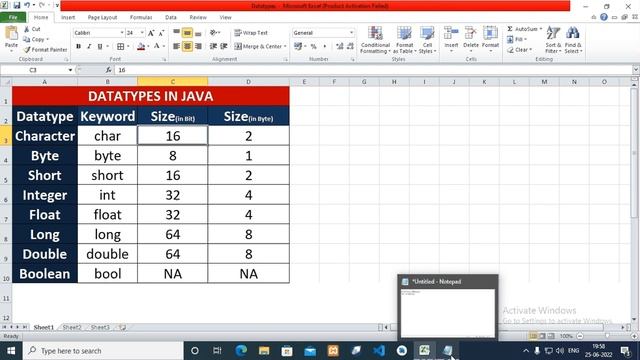Open the Clear dropdown in Editing group
Image resolution: width=640 pixels, height=360 pixels.
519,50
